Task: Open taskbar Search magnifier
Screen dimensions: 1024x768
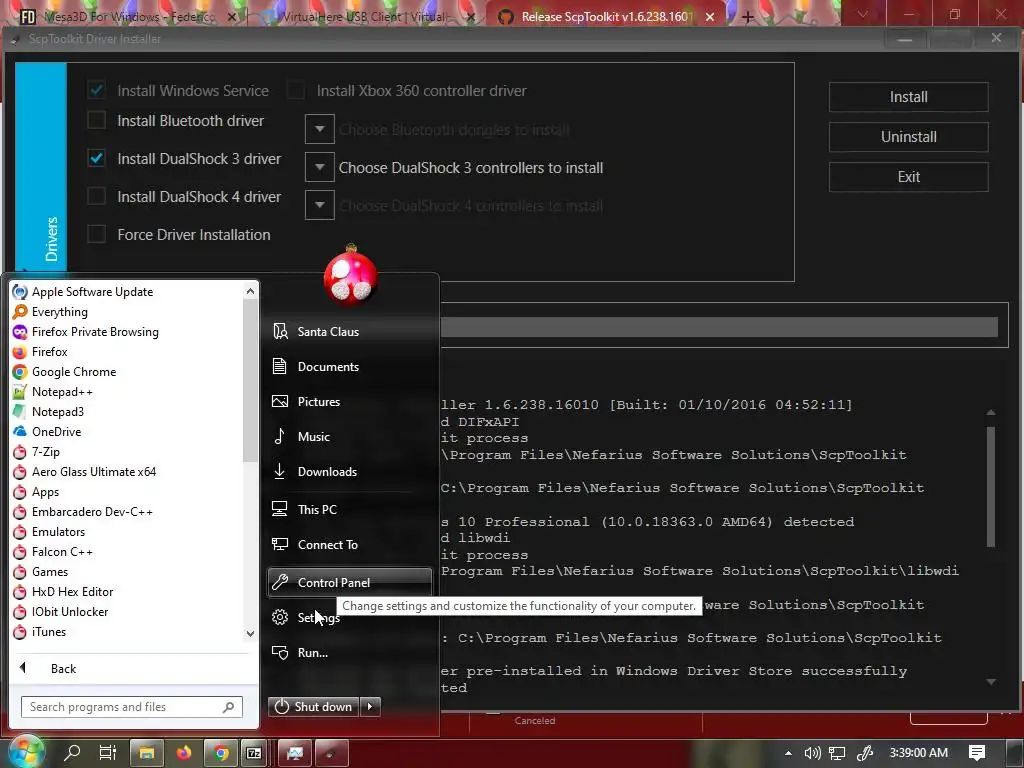Action: point(72,752)
